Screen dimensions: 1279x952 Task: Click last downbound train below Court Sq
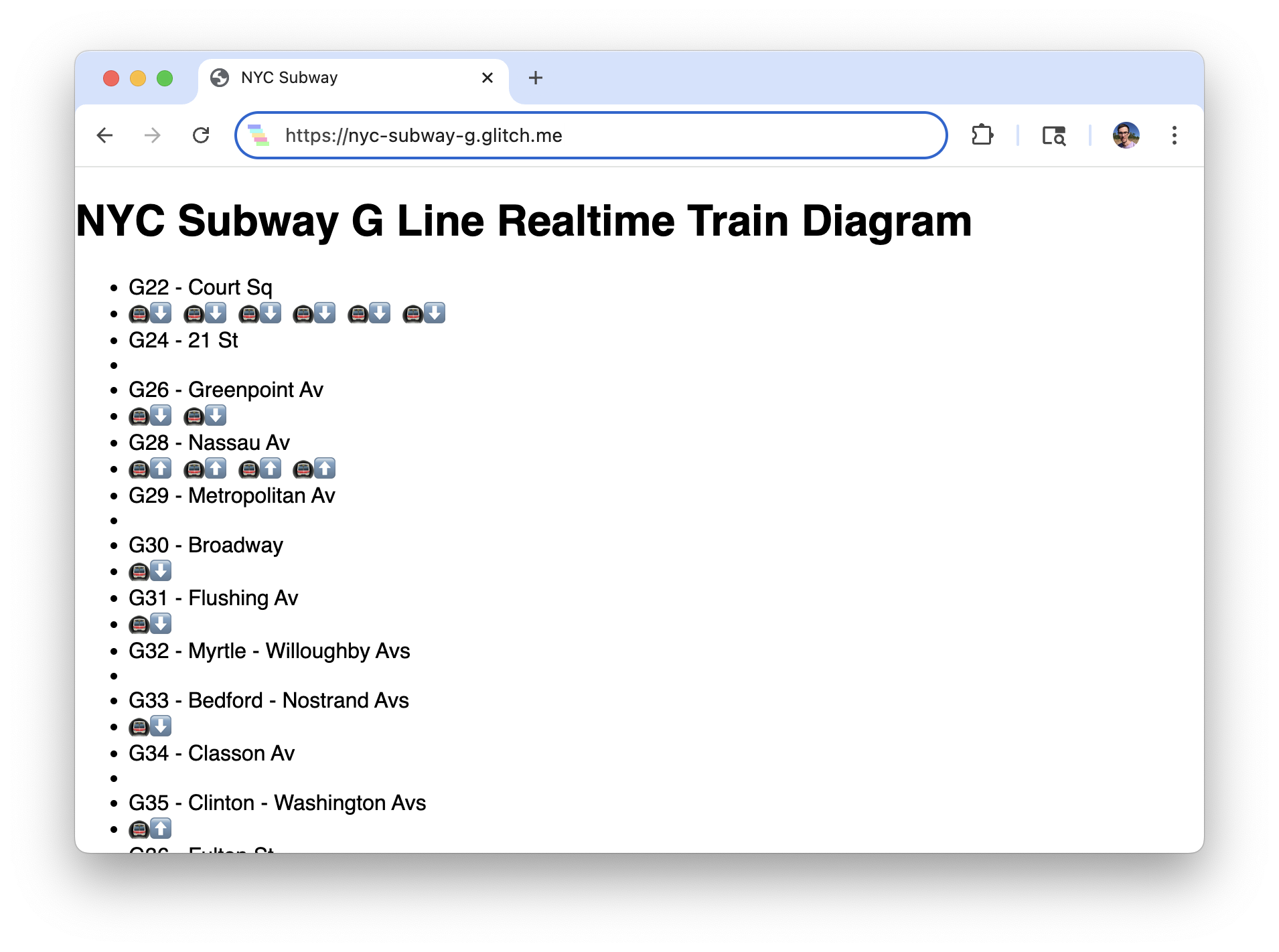(x=424, y=313)
